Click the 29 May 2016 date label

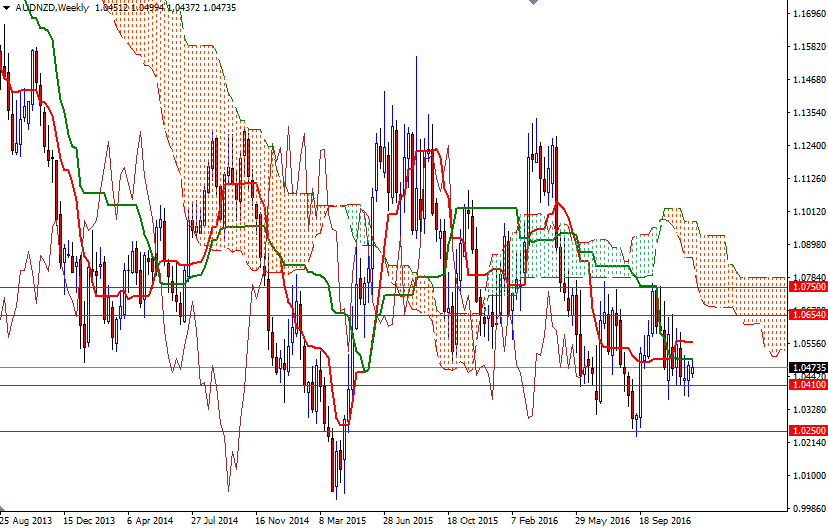602,521
